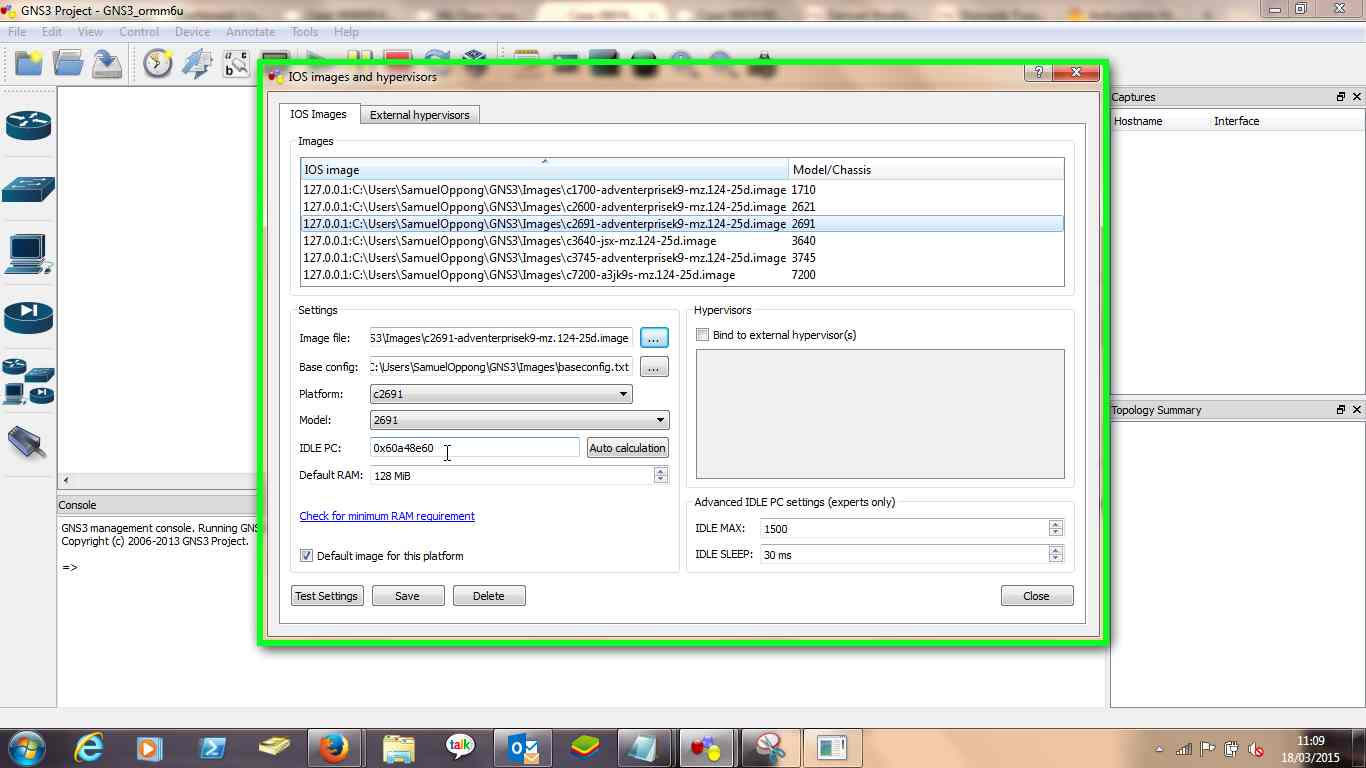The image size is (1366, 768).
Task: Select the c3640-jsx-mz image row
Action: [x=682, y=241]
